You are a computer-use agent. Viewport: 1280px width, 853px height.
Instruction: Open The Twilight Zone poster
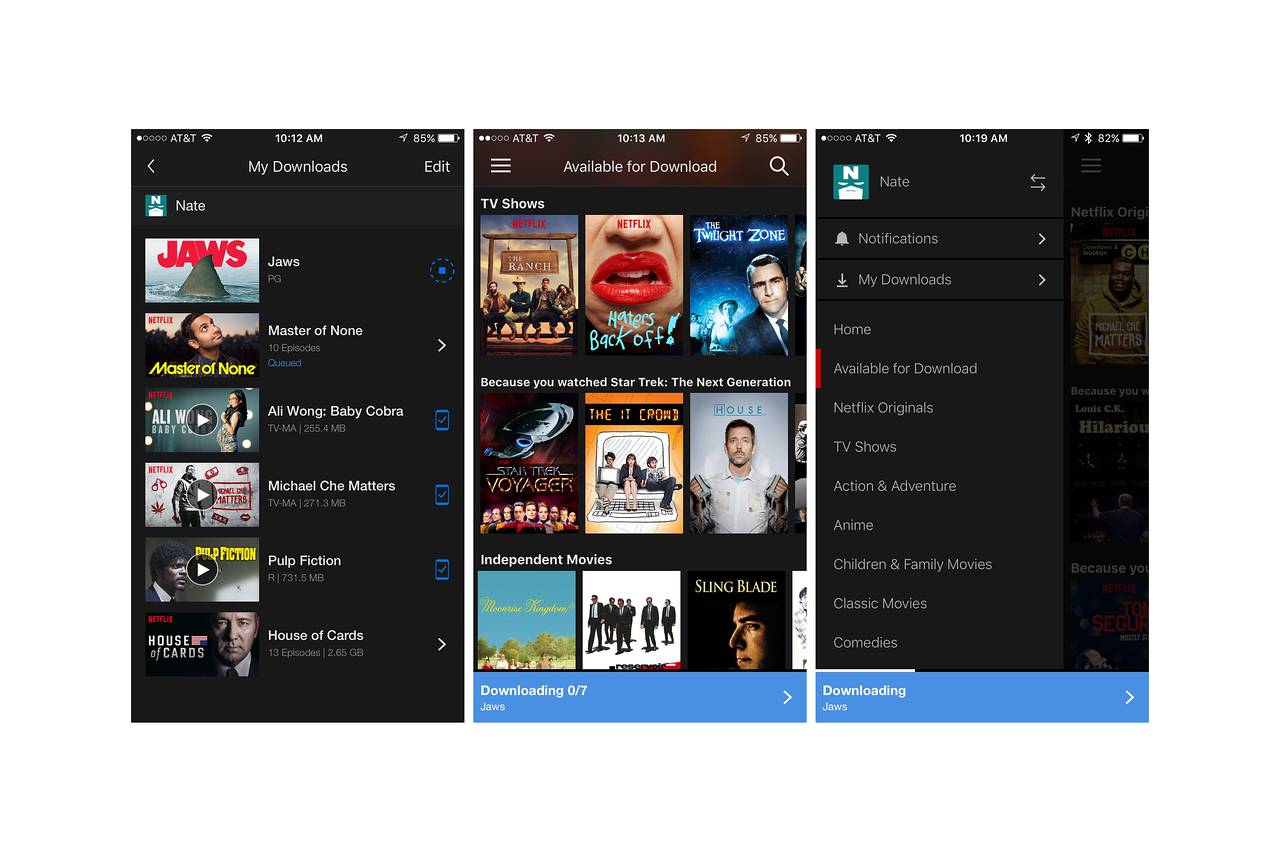click(x=739, y=285)
